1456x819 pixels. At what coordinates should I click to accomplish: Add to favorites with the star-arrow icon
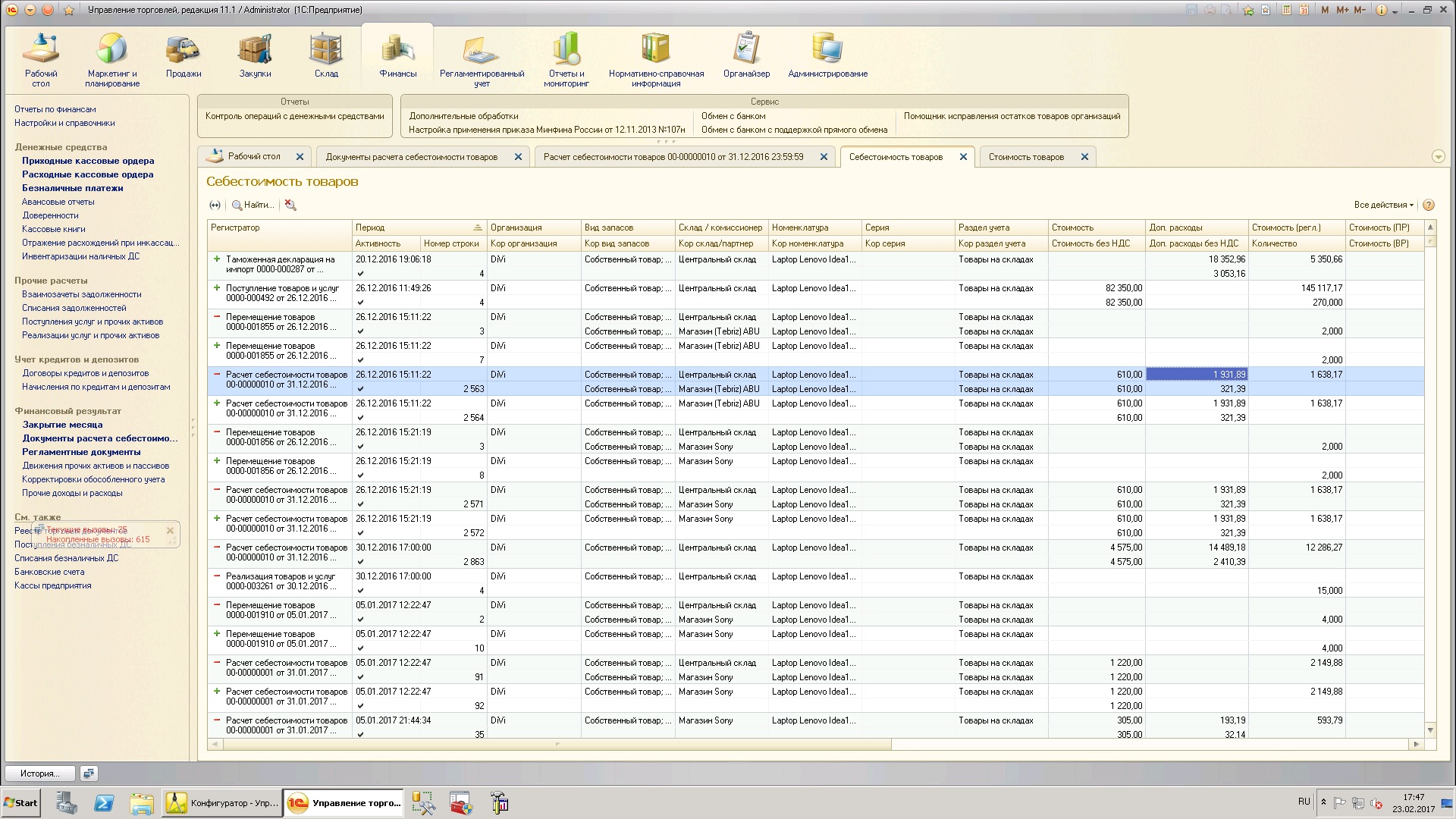coord(1248,10)
